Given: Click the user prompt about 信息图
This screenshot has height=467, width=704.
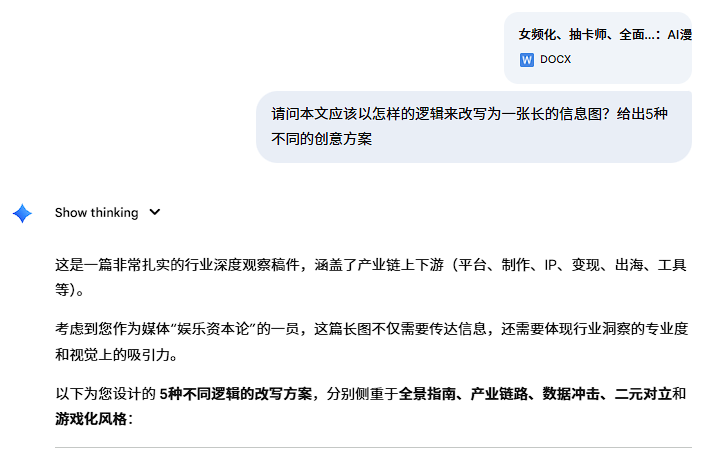Looking at the screenshot, I should pyautogui.click(x=470, y=126).
